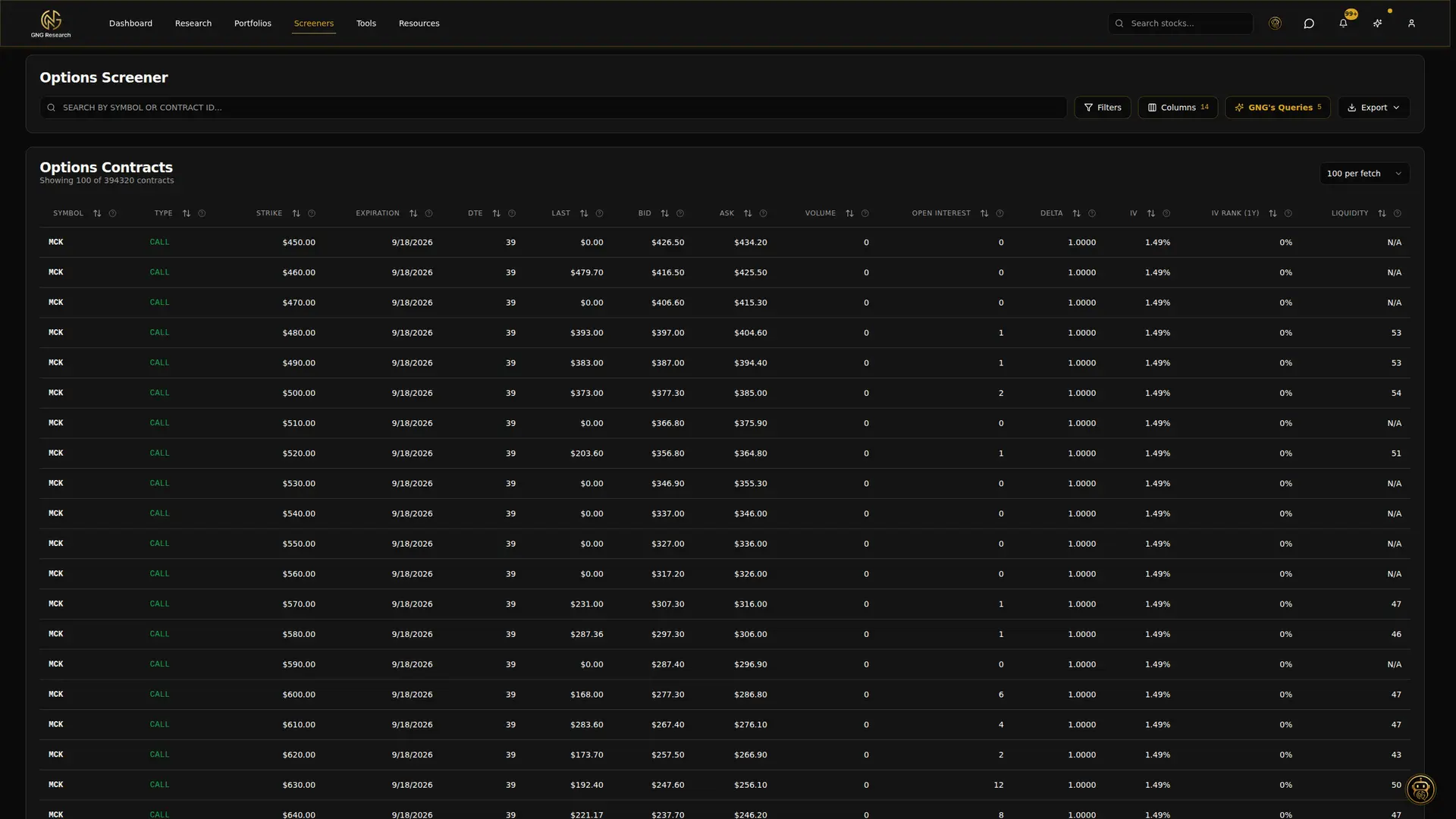Sort table by IV Rank (1Y) column
Screen dimensions: 1456x819
tap(1273, 214)
